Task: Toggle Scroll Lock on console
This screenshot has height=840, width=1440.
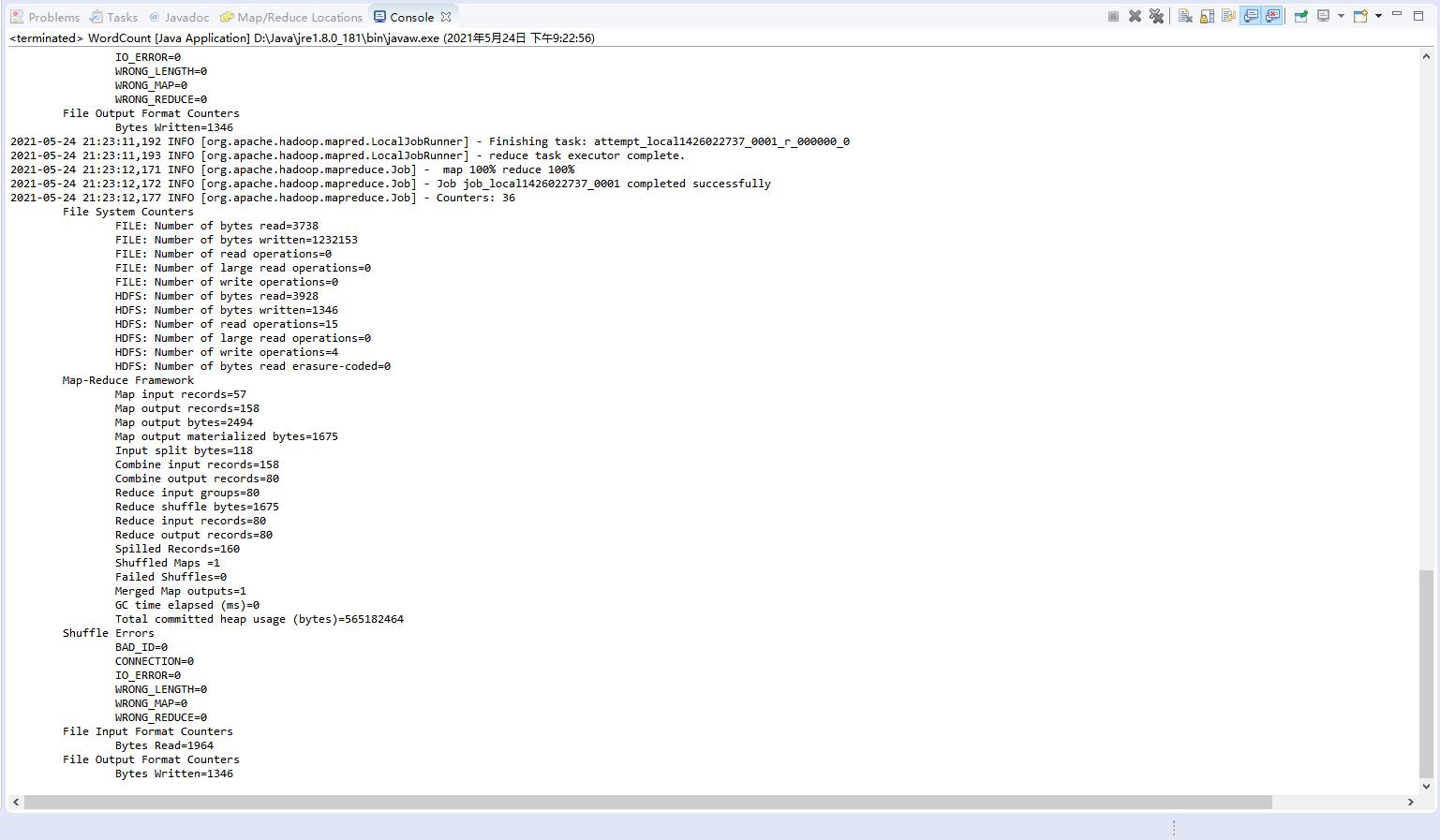Action: pyautogui.click(x=1207, y=16)
